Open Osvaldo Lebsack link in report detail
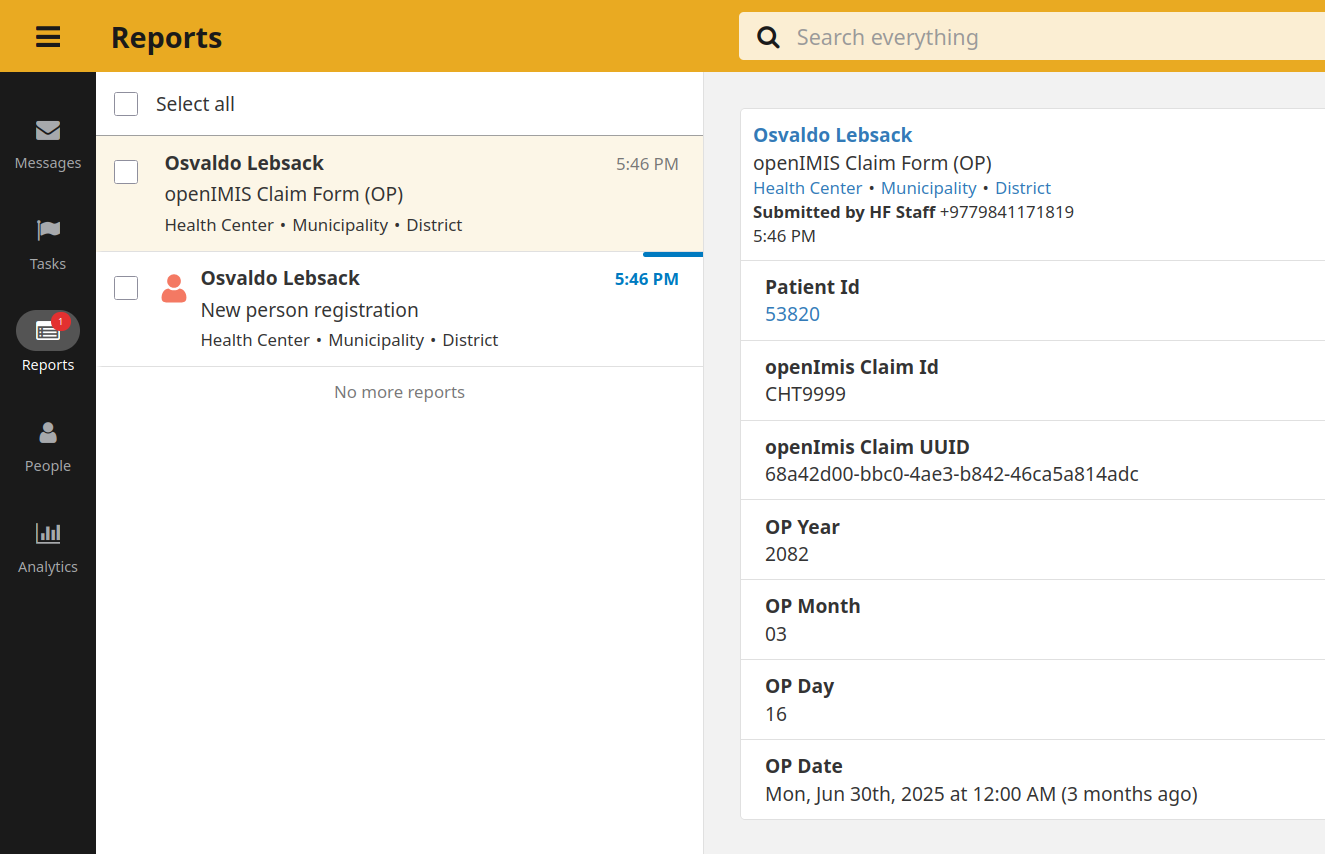Viewport: 1325px width, 854px height. (832, 135)
